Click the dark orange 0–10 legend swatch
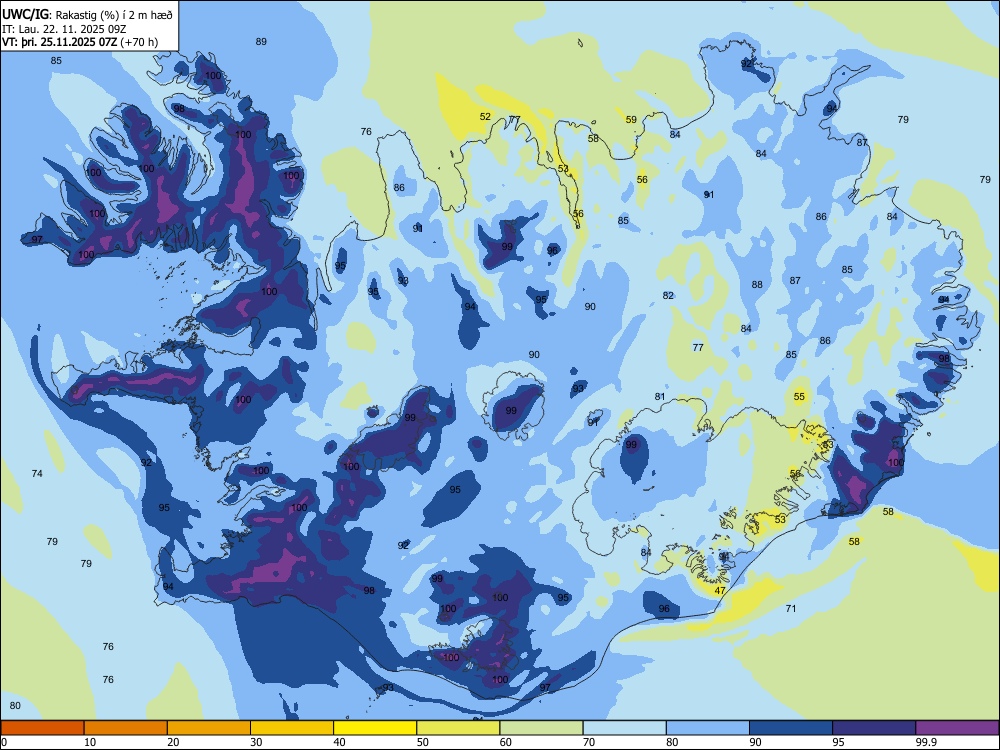1000x750 pixels. coord(42,728)
